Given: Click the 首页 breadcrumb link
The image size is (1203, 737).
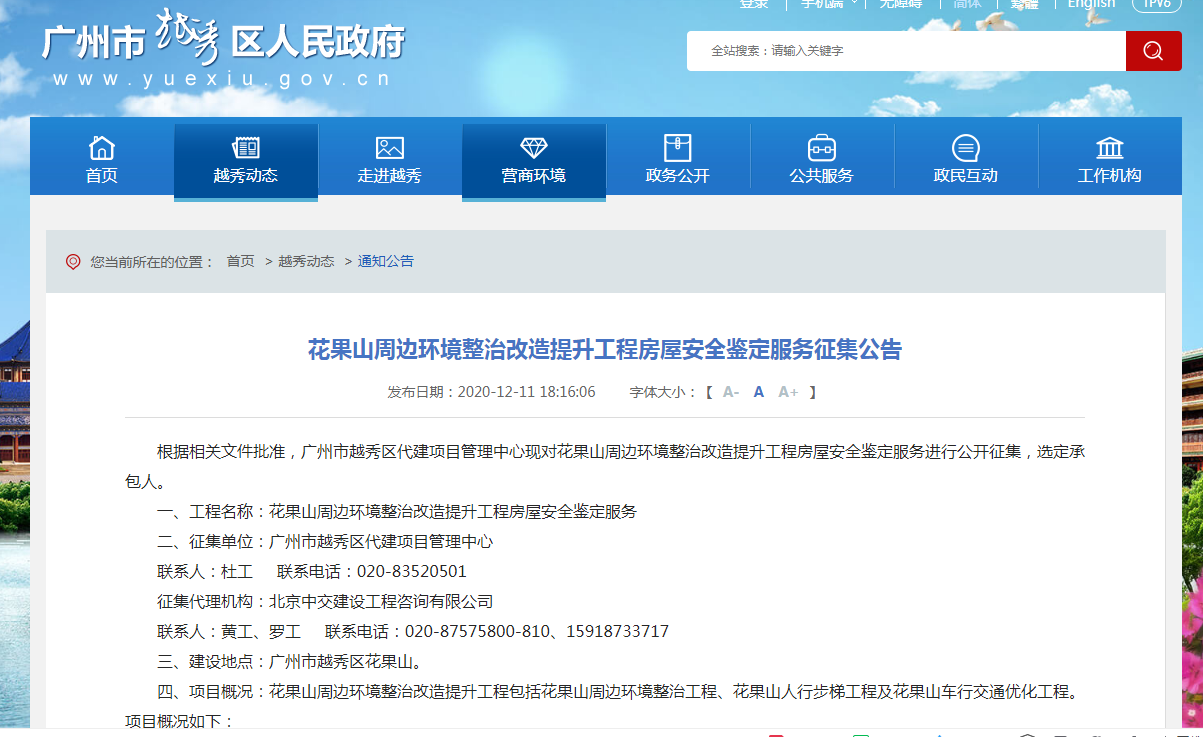Looking at the screenshot, I should pos(240,261).
